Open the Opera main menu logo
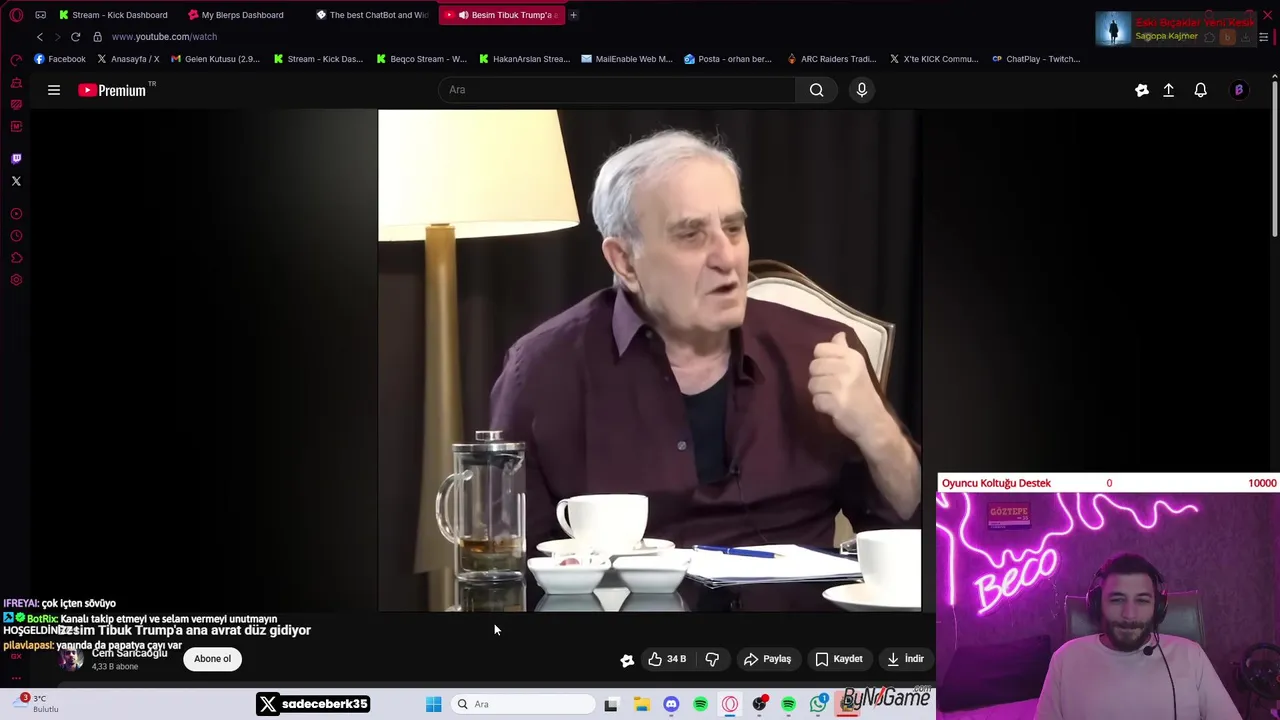Image resolution: width=1280 pixels, height=720 pixels. click(16, 15)
